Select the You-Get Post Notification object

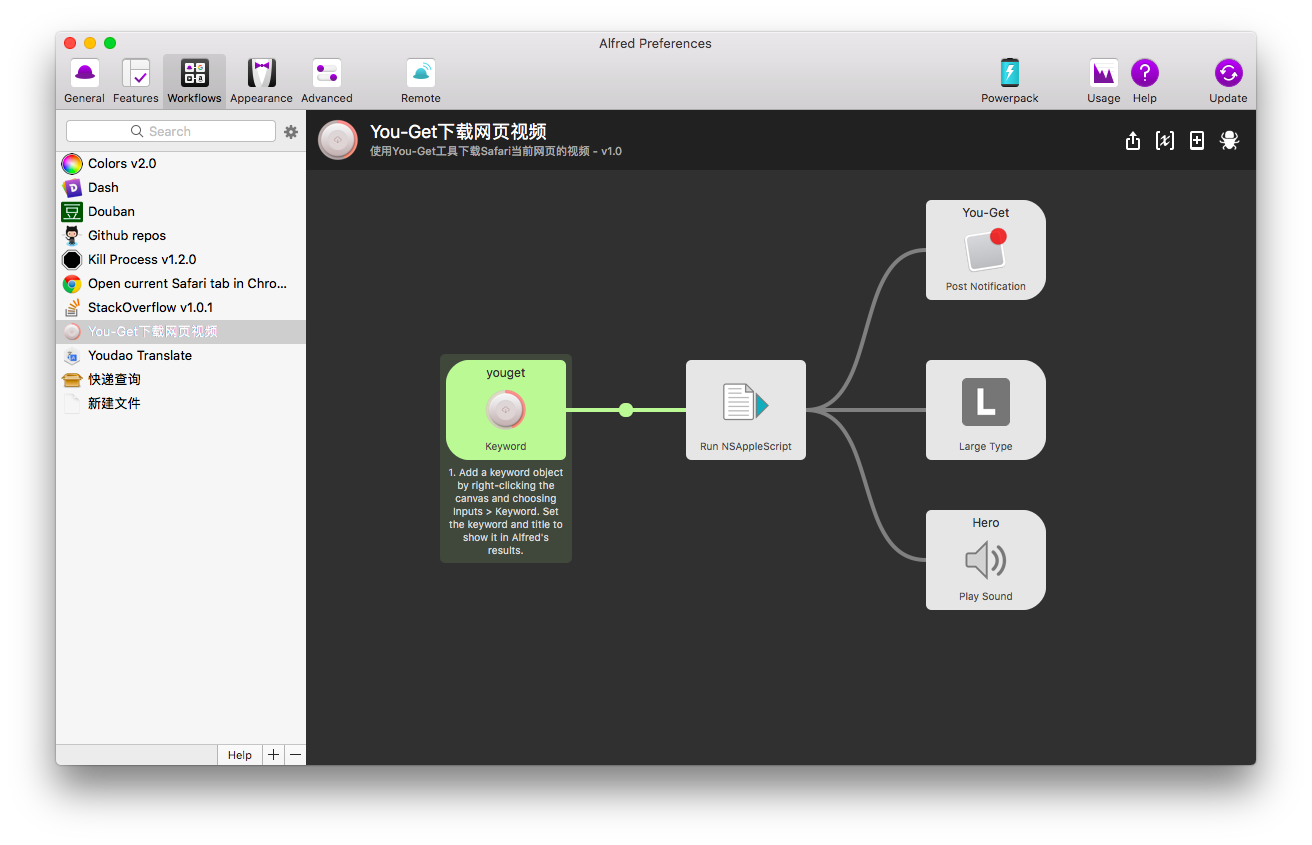point(986,250)
